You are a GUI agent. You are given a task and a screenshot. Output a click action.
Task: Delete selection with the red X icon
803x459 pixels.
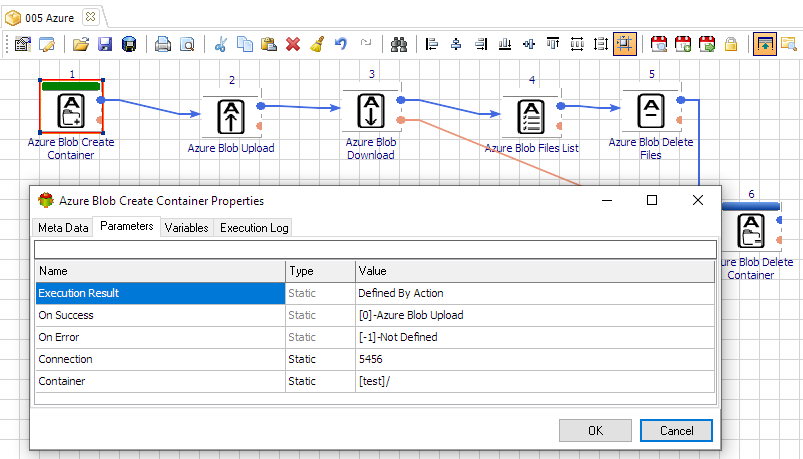pyautogui.click(x=293, y=44)
